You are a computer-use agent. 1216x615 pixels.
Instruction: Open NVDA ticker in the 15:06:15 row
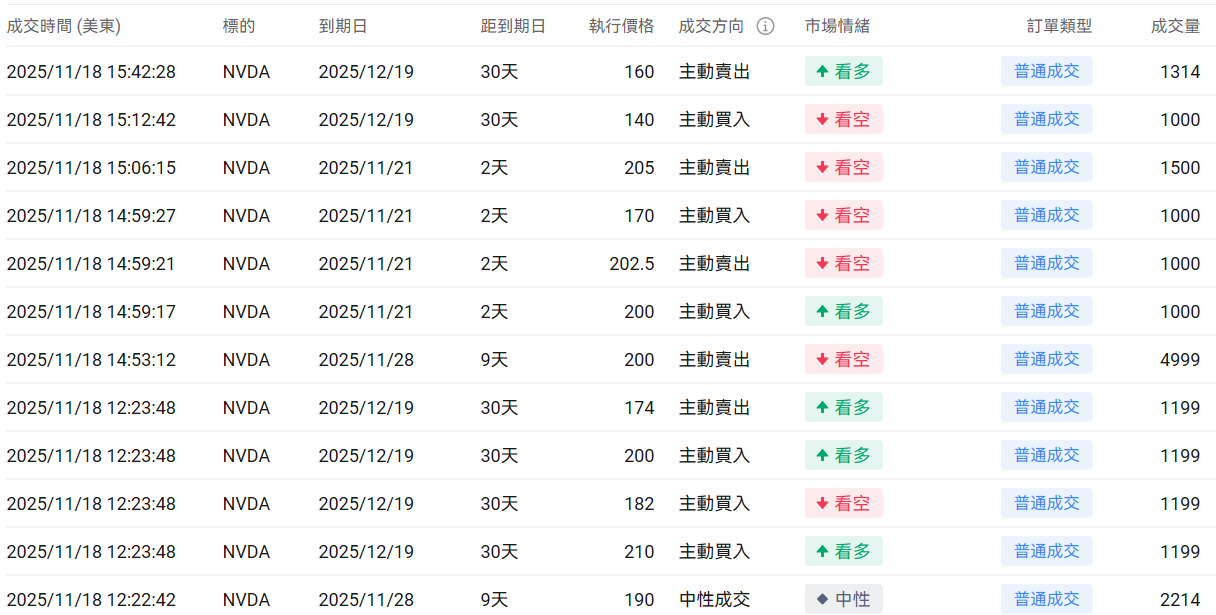click(246, 168)
